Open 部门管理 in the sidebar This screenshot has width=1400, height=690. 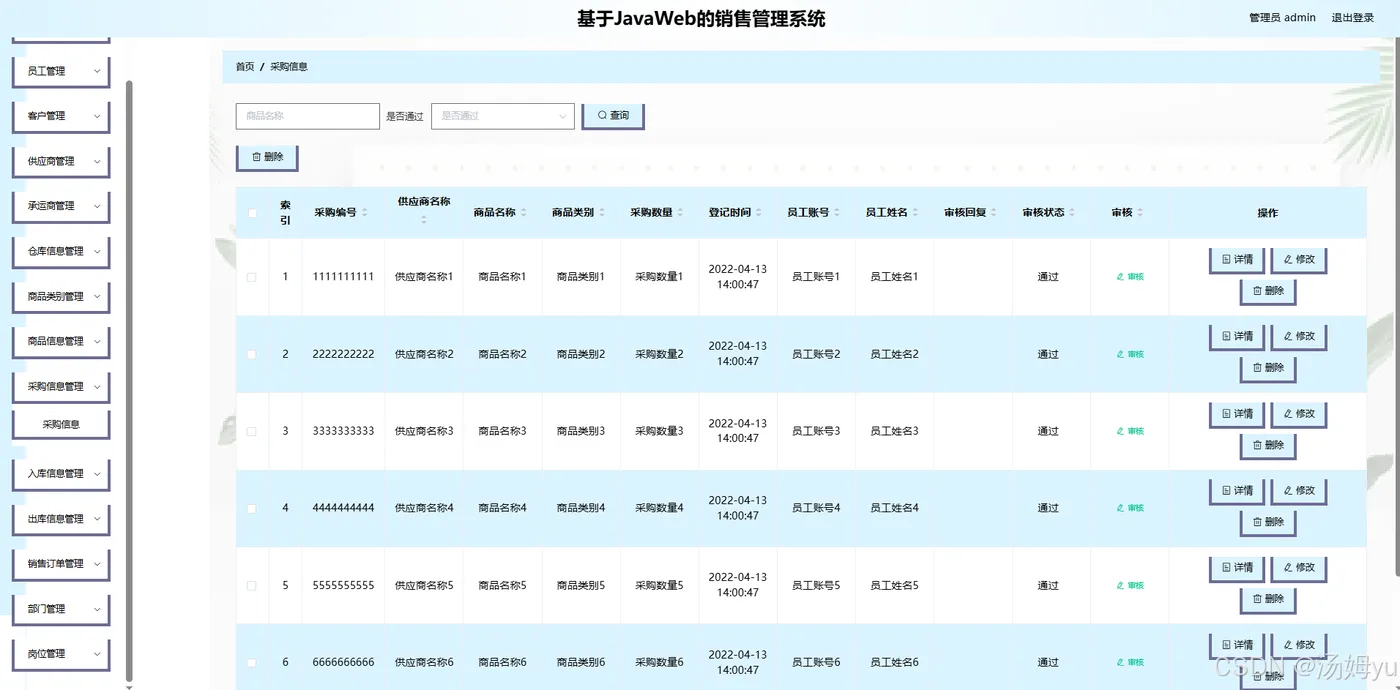(61, 608)
